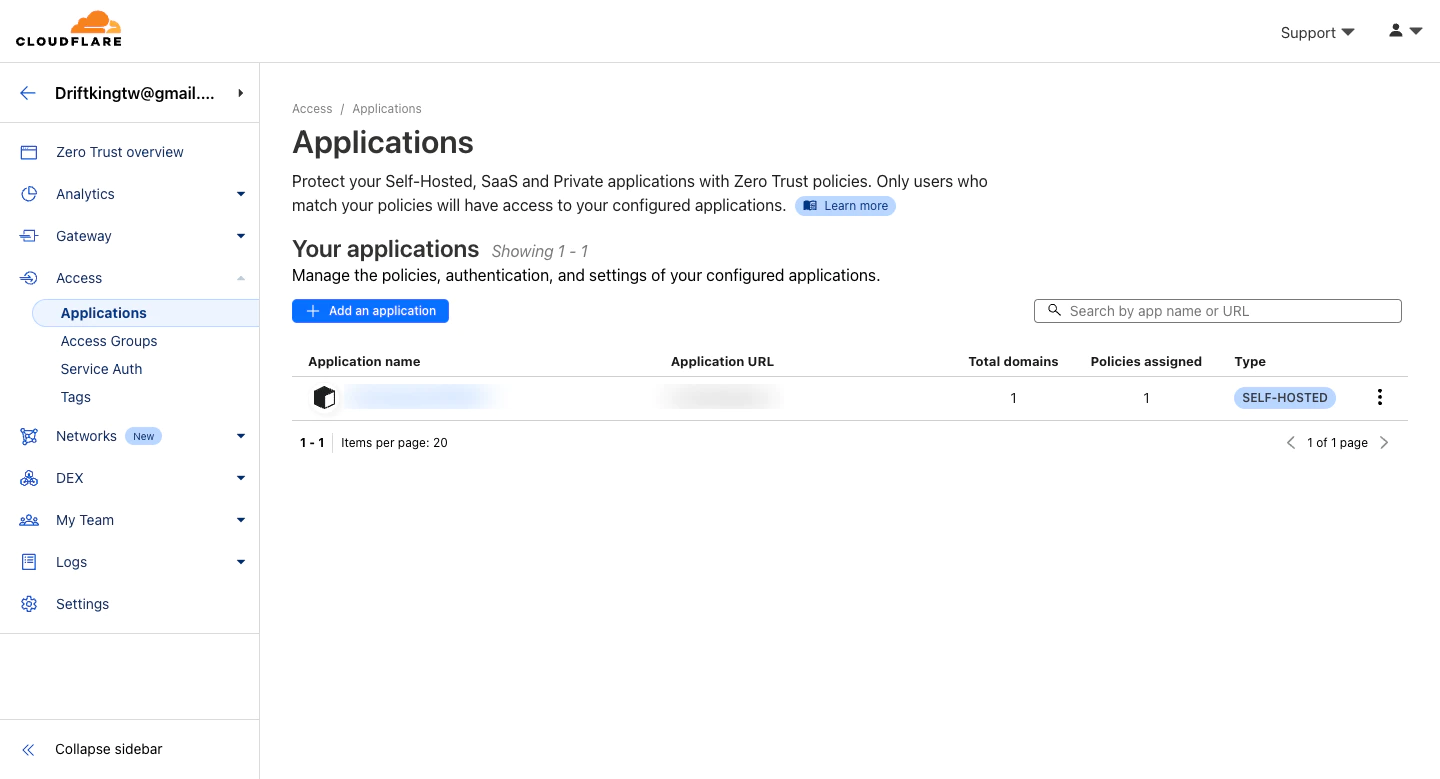The image size is (1440, 779).
Task: Open the three-dot menu for the self-hosted app
Action: tap(1380, 397)
